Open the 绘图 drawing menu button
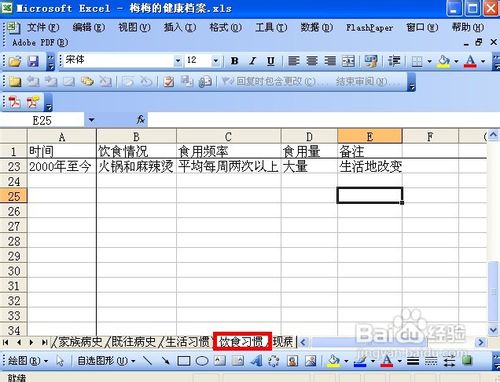Image resolution: width=500 pixels, height=382 pixels. (x=28, y=361)
